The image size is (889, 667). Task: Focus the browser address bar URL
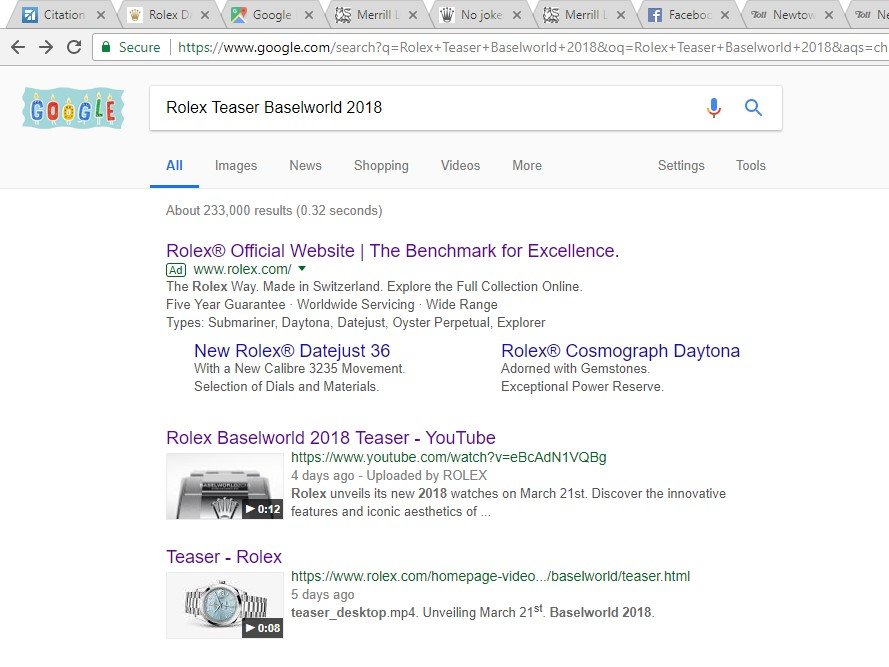click(532, 47)
